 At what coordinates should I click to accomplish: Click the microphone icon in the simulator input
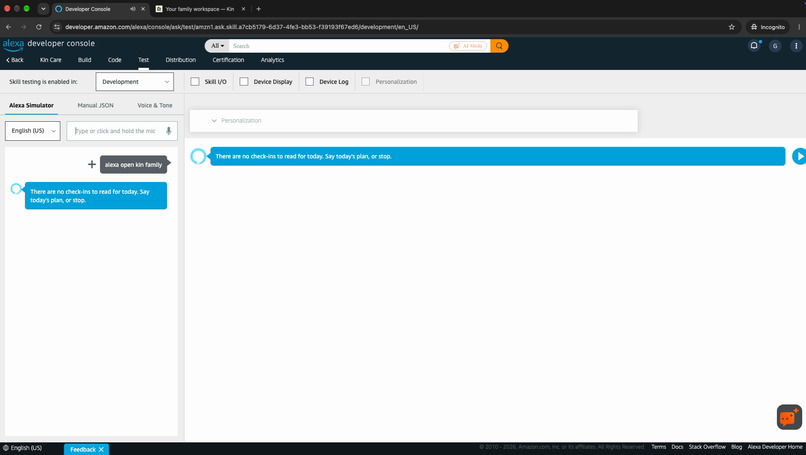[x=169, y=131]
